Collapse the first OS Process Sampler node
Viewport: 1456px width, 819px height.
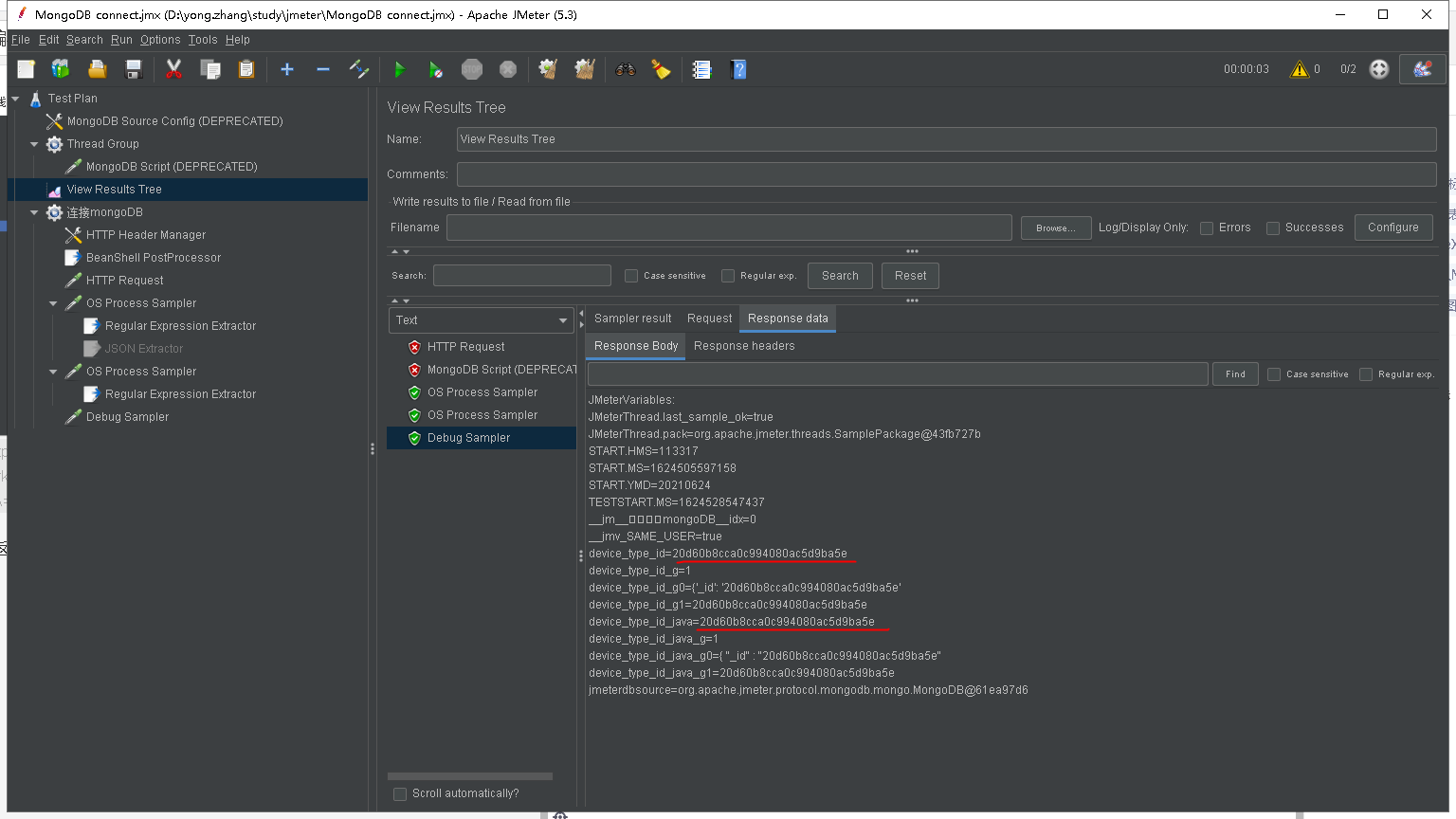pos(53,303)
